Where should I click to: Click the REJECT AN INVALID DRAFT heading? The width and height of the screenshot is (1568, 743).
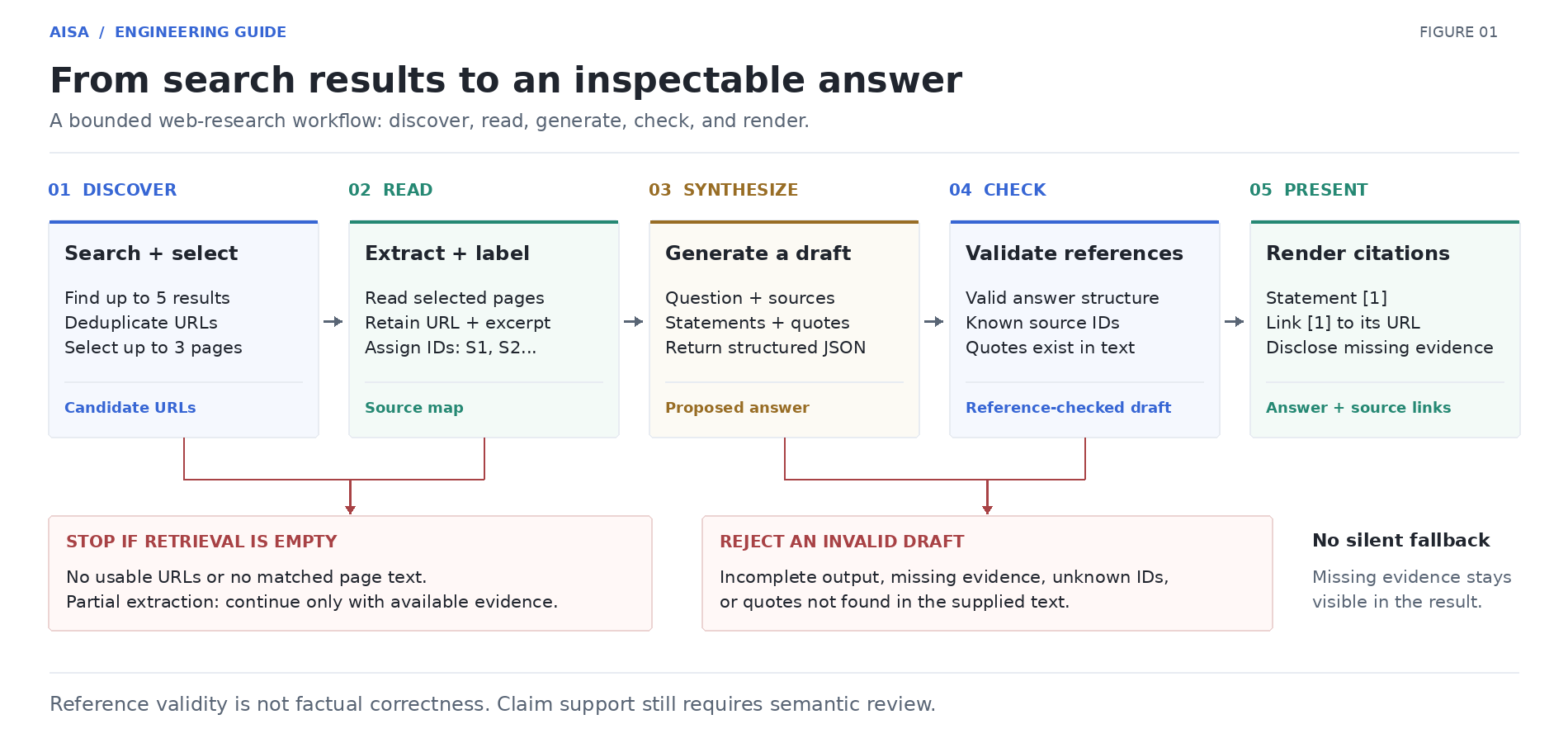[x=842, y=542]
